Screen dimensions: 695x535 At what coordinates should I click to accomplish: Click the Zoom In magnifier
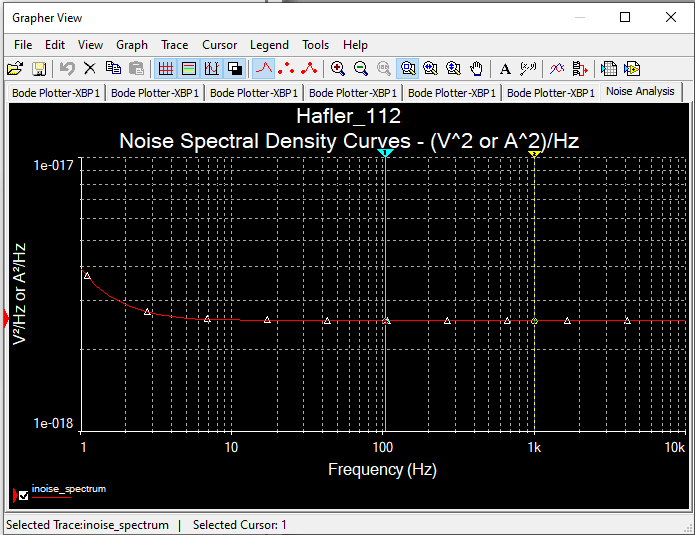coord(338,69)
